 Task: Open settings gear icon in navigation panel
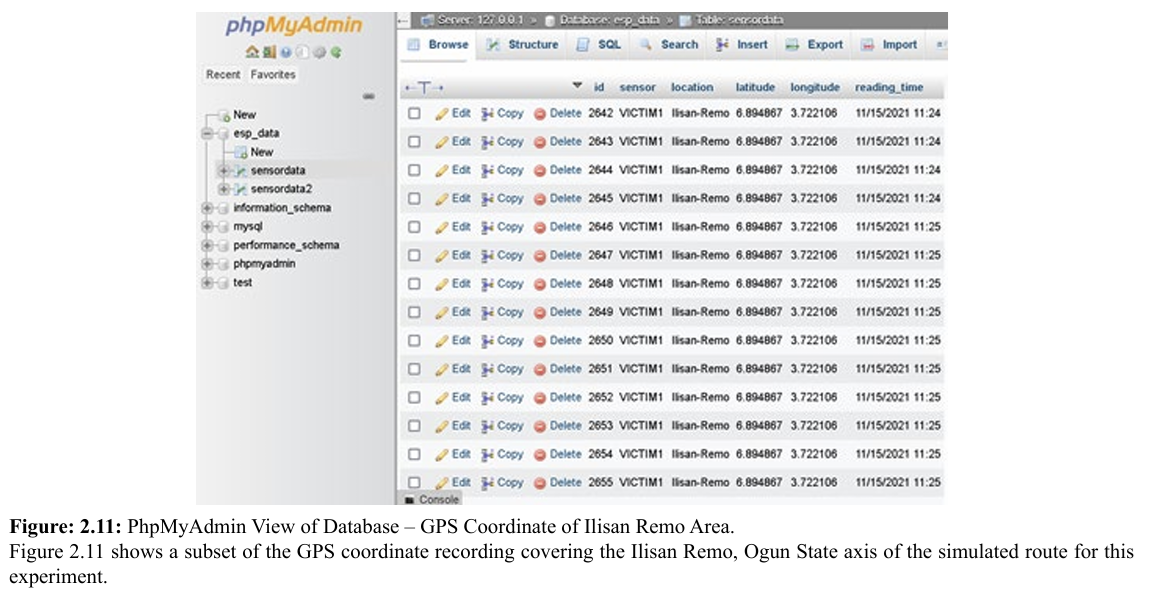coord(320,52)
